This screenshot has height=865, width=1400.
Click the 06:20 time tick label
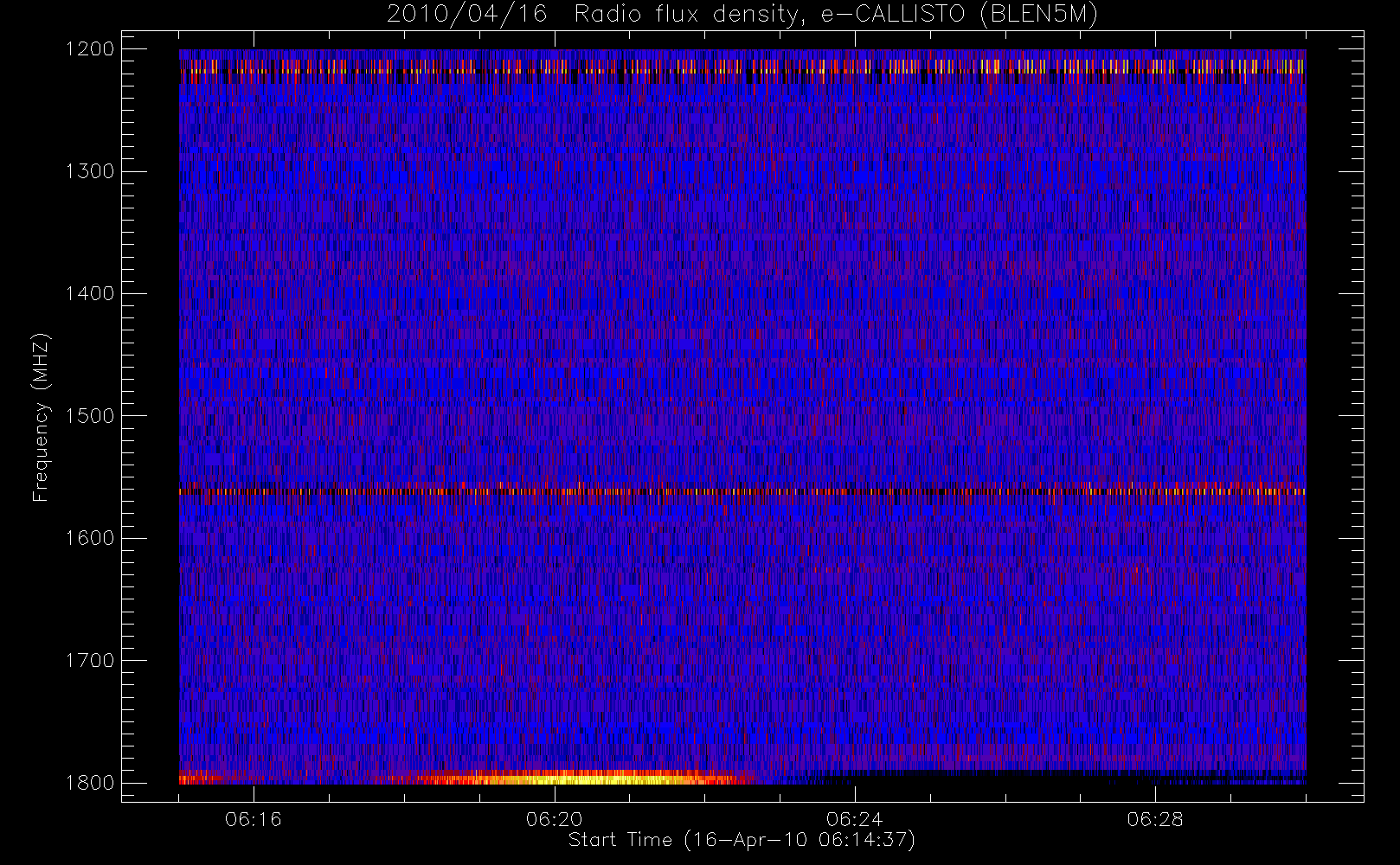(x=555, y=819)
